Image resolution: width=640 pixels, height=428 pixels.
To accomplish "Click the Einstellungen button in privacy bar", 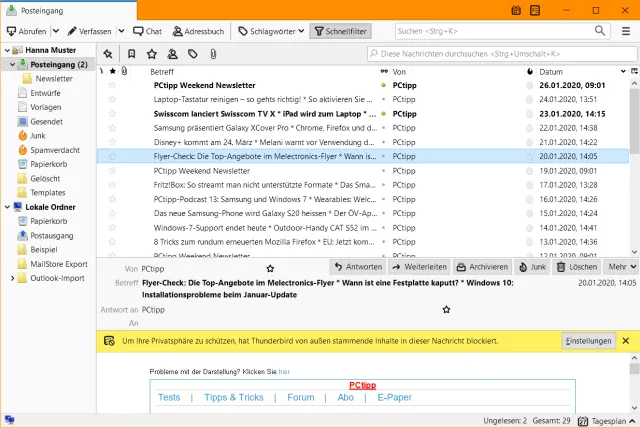I will pos(588,341).
